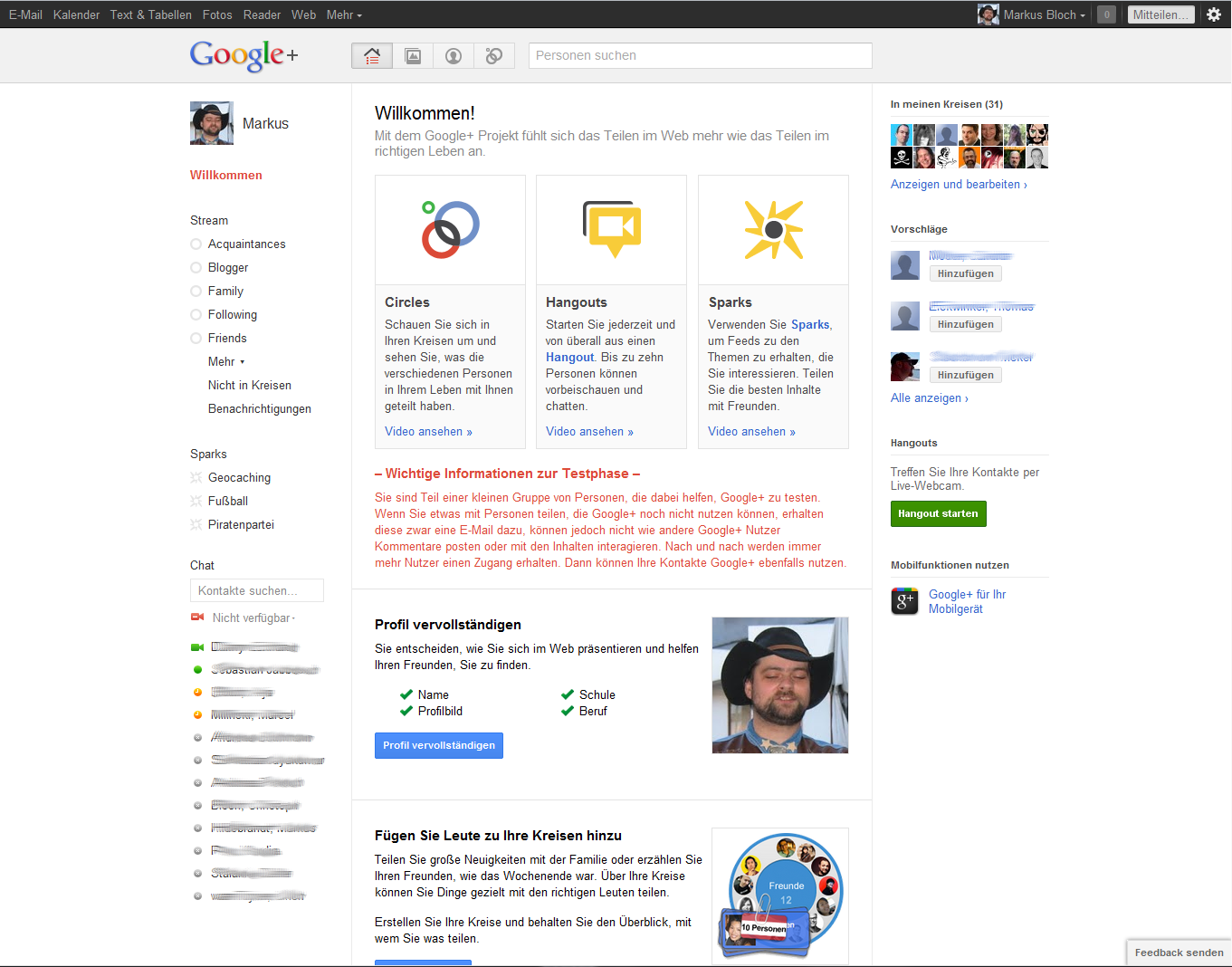The width and height of the screenshot is (1232, 967).
Task: Open Reader in the top bar
Action: [262, 14]
